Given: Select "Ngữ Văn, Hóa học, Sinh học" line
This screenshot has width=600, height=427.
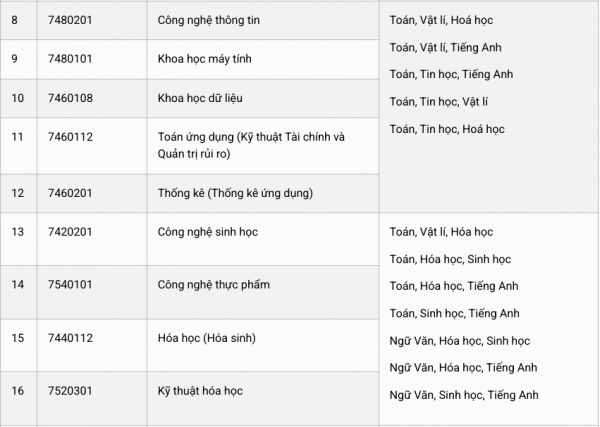Looking at the screenshot, I should (459, 341).
